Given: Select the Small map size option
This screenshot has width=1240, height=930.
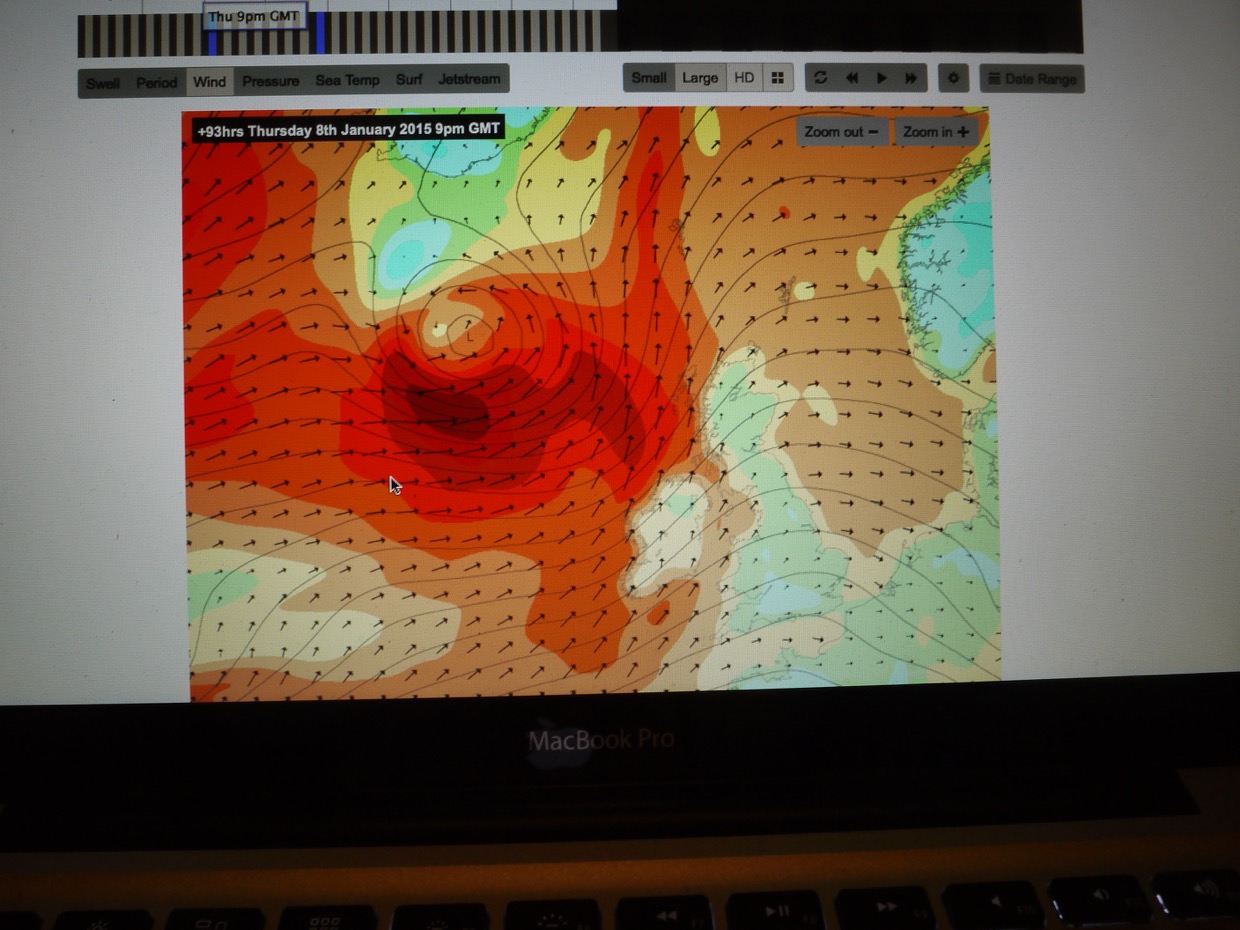Looking at the screenshot, I should (649, 78).
